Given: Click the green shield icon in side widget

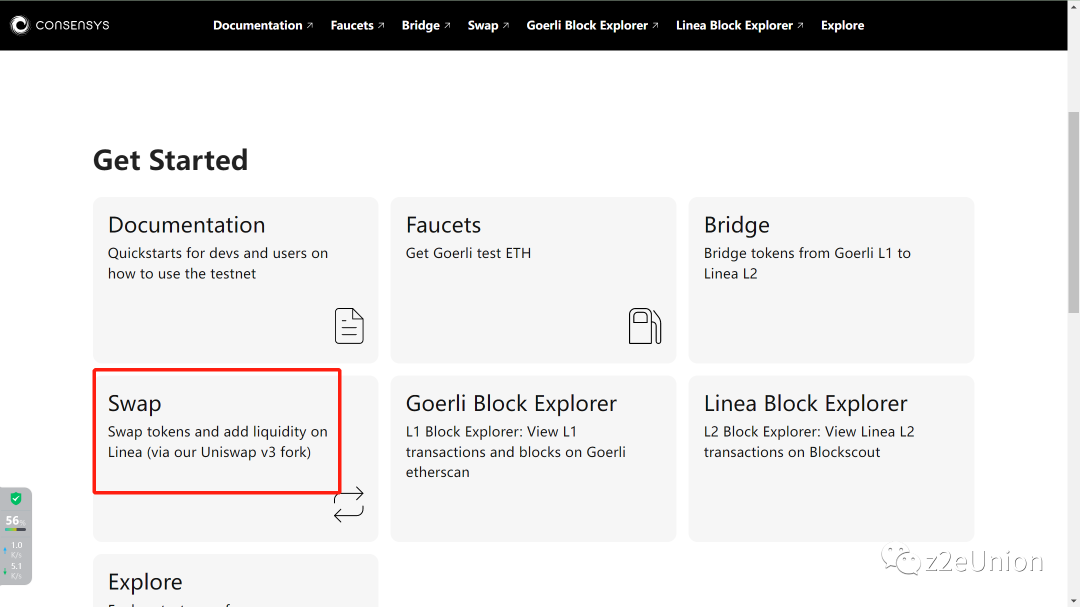Looking at the screenshot, I should [16, 499].
